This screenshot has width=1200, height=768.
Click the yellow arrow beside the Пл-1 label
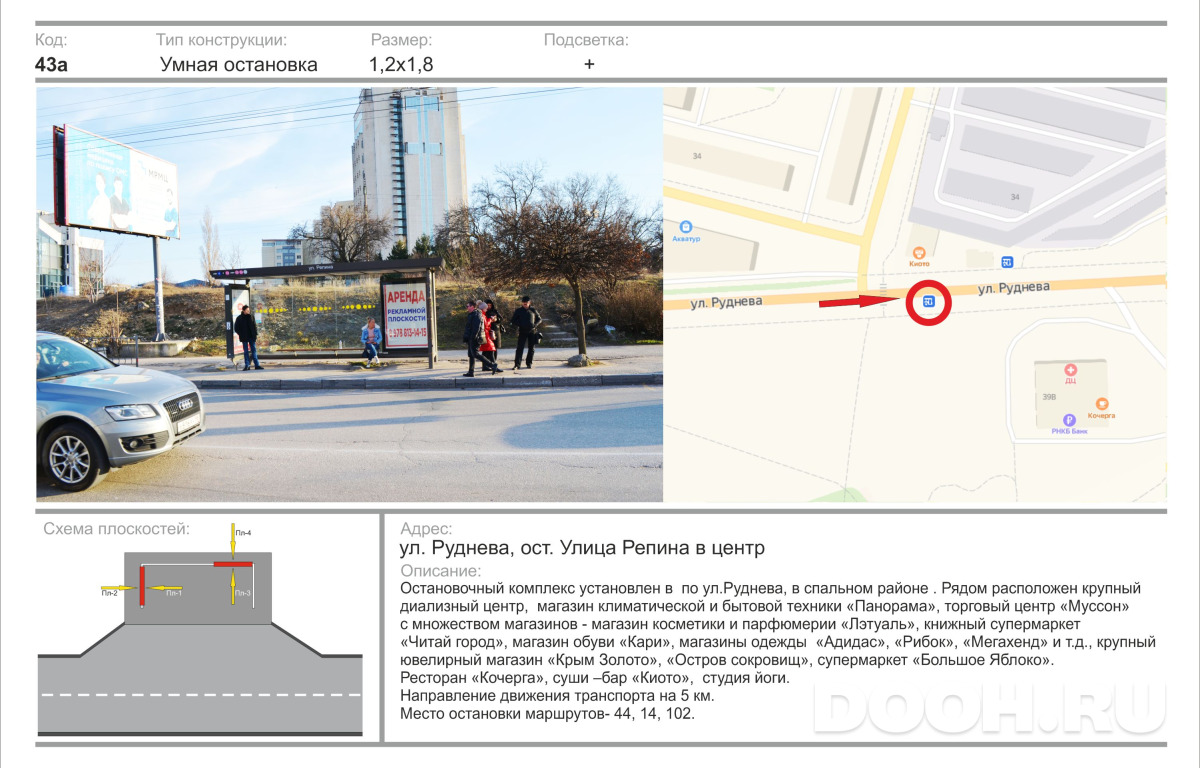coord(163,588)
